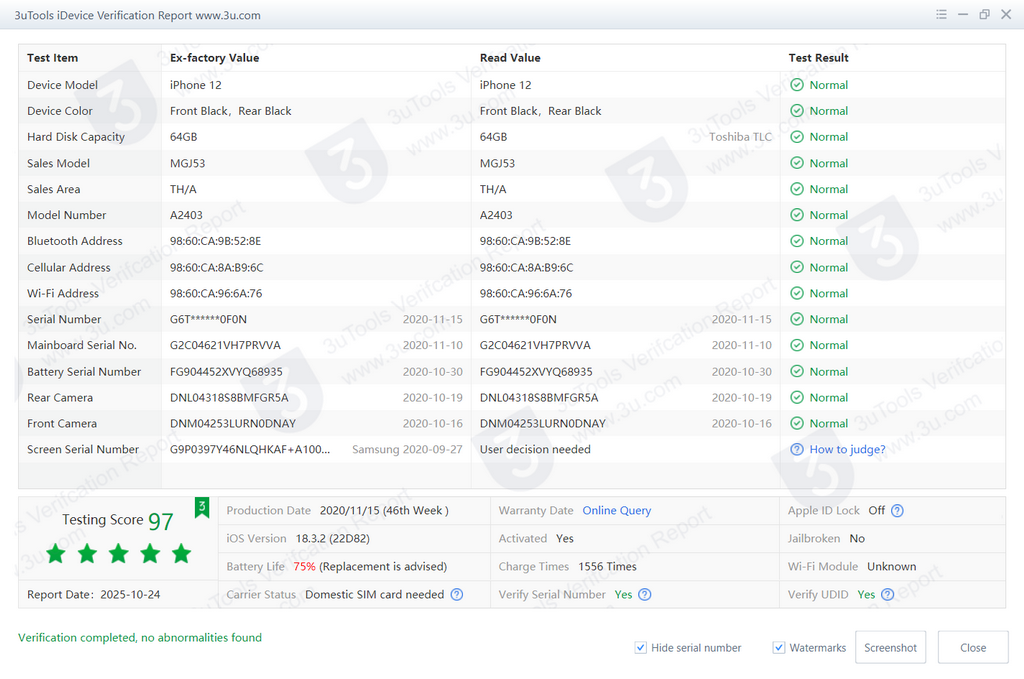Uncheck the Watermarks checkbox
This screenshot has width=1024, height=679.
[778, 648]
